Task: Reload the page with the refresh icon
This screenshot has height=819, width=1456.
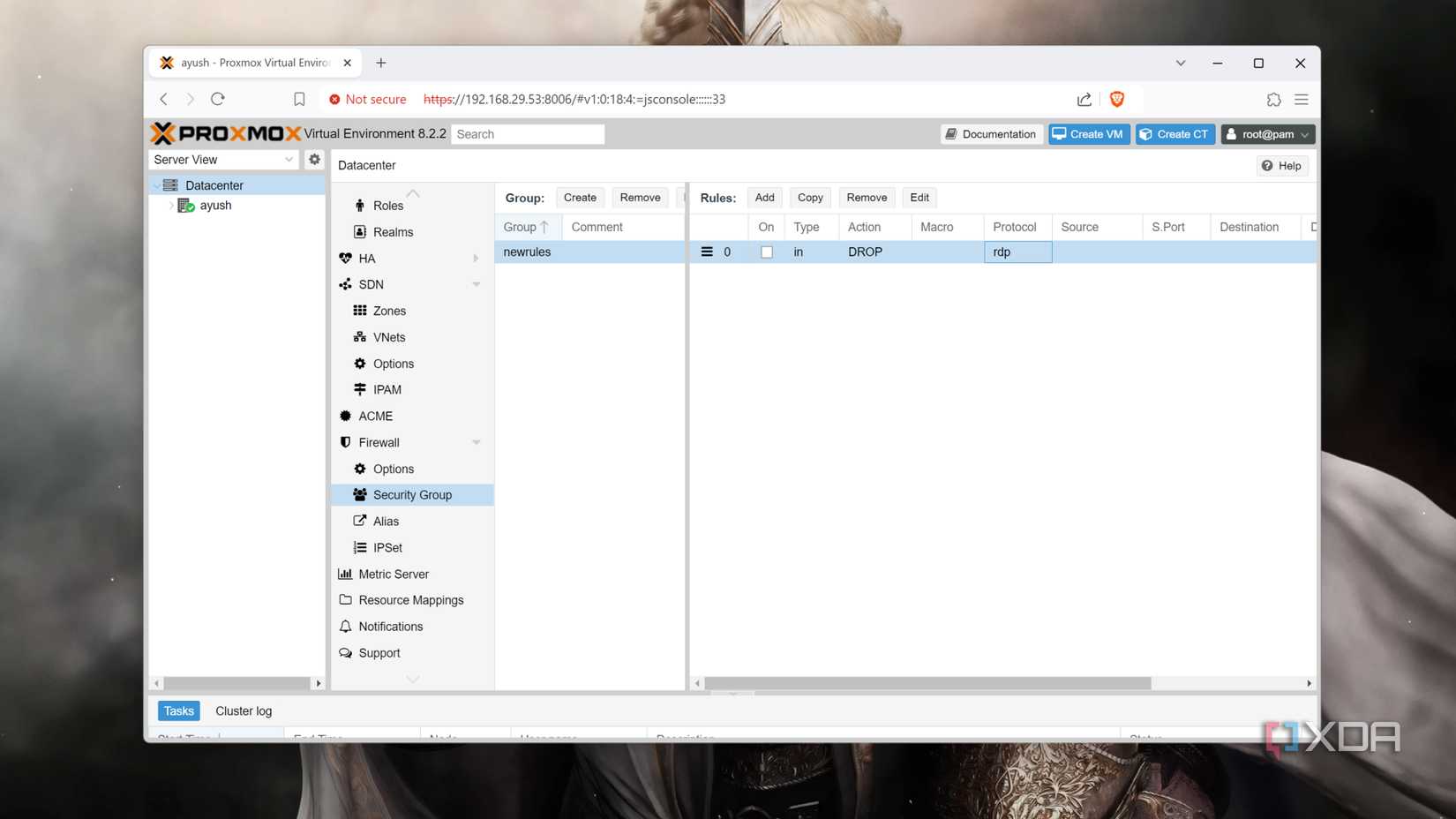Action: click(x=218, y=99)
